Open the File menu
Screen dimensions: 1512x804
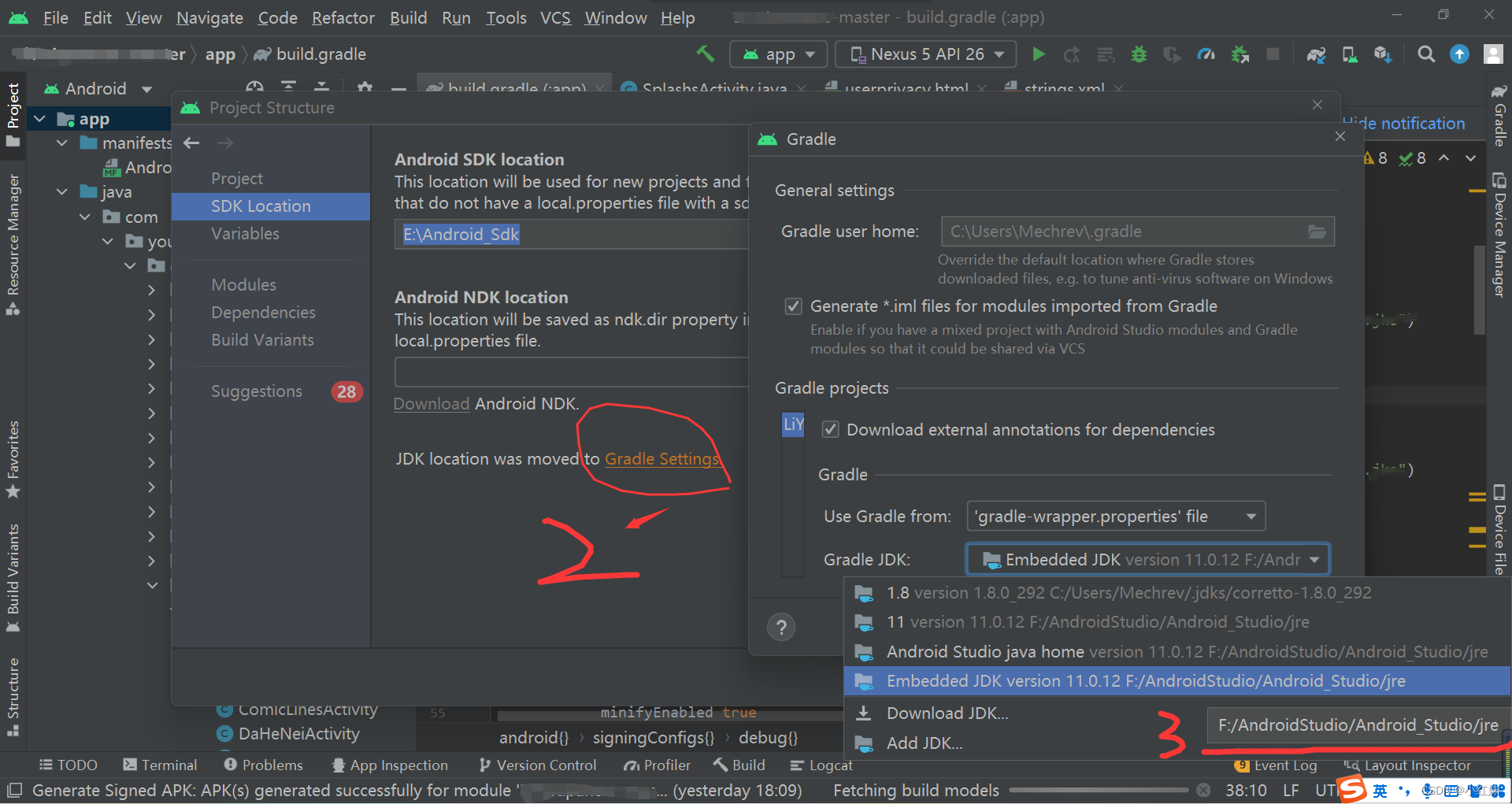pos(55,17)
